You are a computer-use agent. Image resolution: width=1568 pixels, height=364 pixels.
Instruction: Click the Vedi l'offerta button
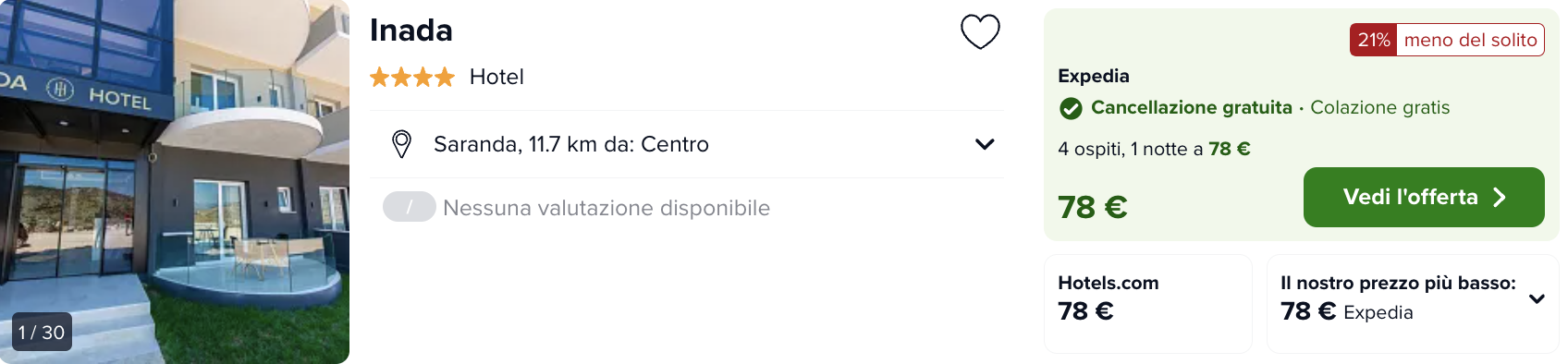tap(1424, 197)
